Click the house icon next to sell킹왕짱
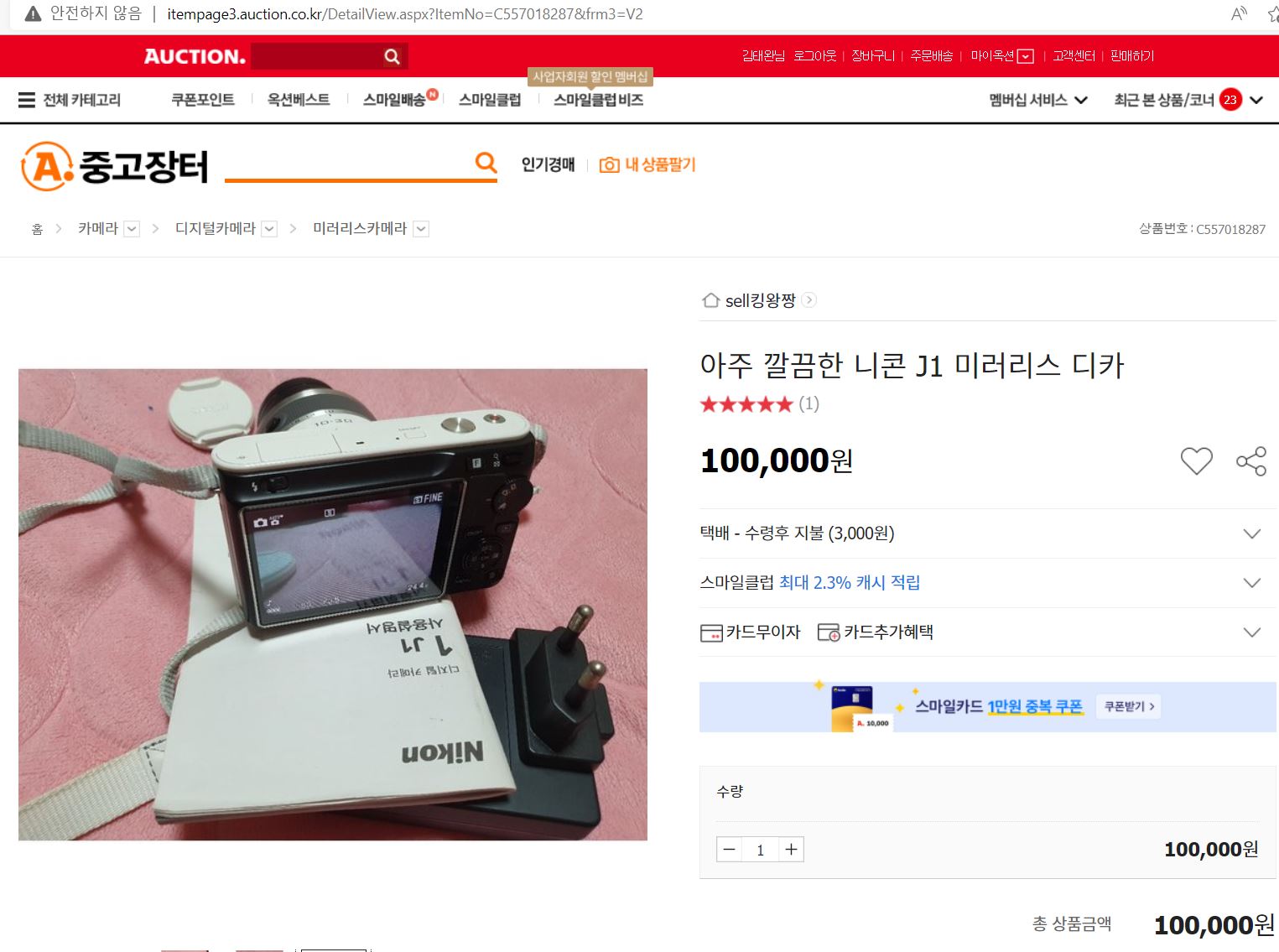The height and width of the screenshot is (952, 1279). point(710,300)
